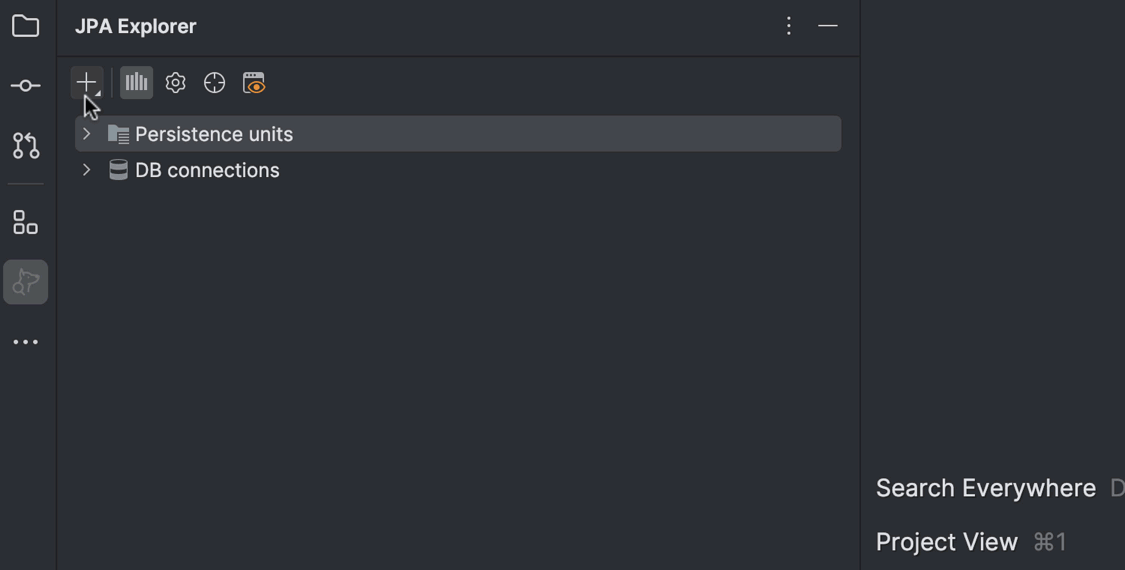Toggle the orange eye preview icon
This screenshot has width=1125, height=570.
(254, 83)
